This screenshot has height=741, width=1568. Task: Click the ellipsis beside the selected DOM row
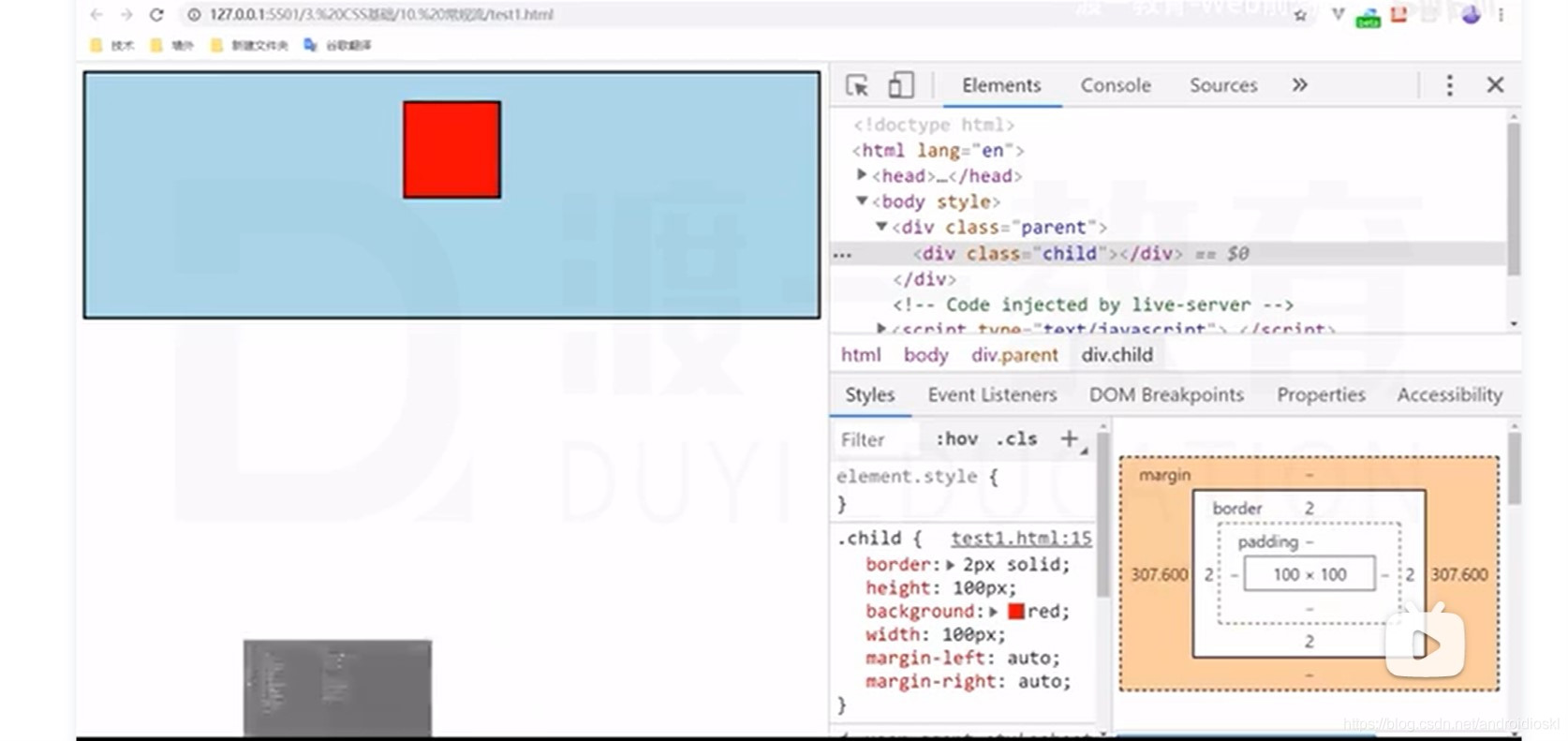tap(842, 255)
